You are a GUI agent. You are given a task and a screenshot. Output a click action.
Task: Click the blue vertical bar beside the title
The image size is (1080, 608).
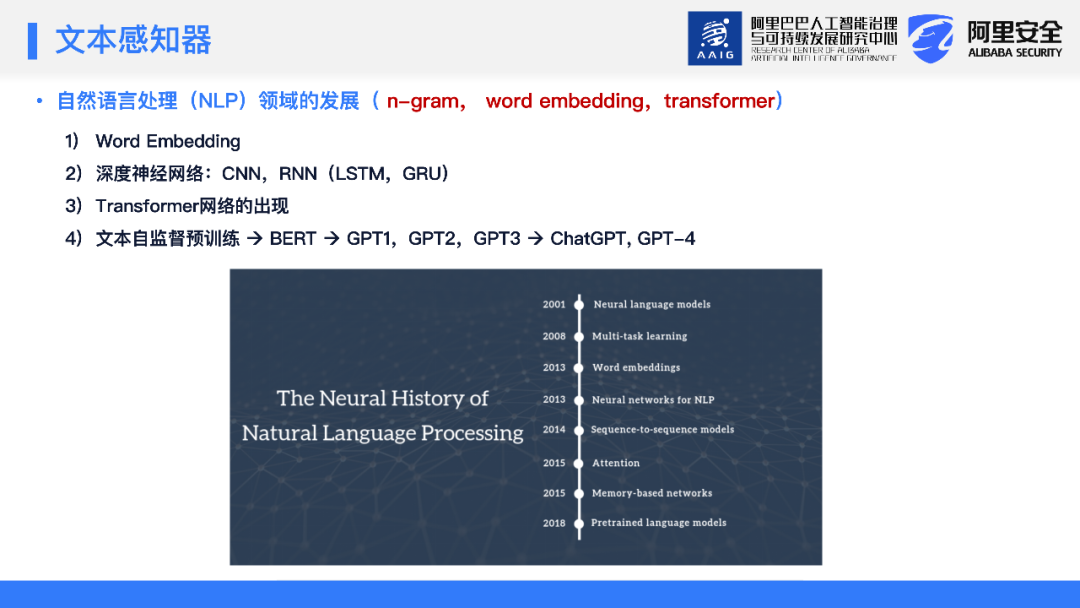coord(33,40)
